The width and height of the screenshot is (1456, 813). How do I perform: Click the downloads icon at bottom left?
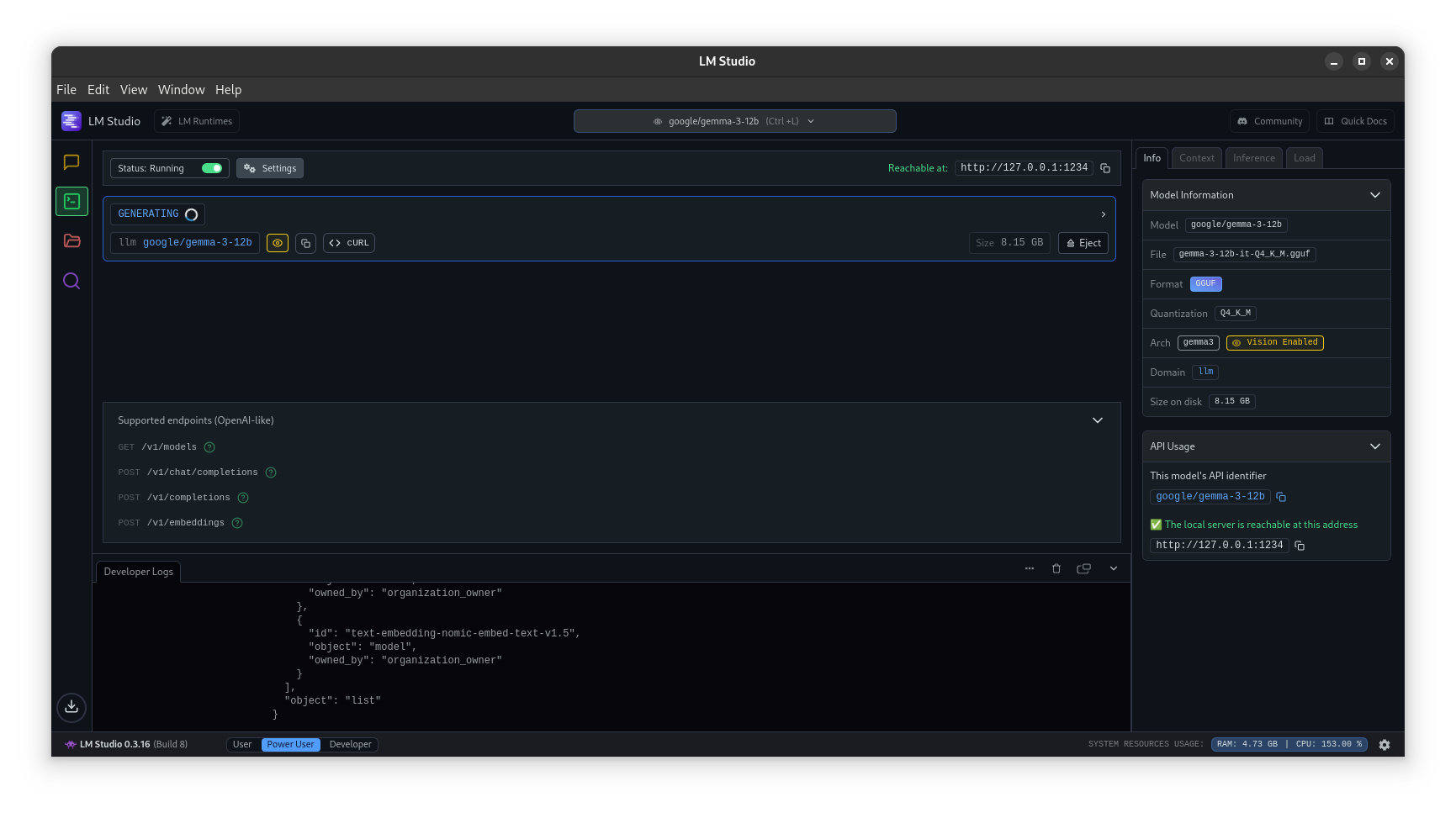pos(71,708)
